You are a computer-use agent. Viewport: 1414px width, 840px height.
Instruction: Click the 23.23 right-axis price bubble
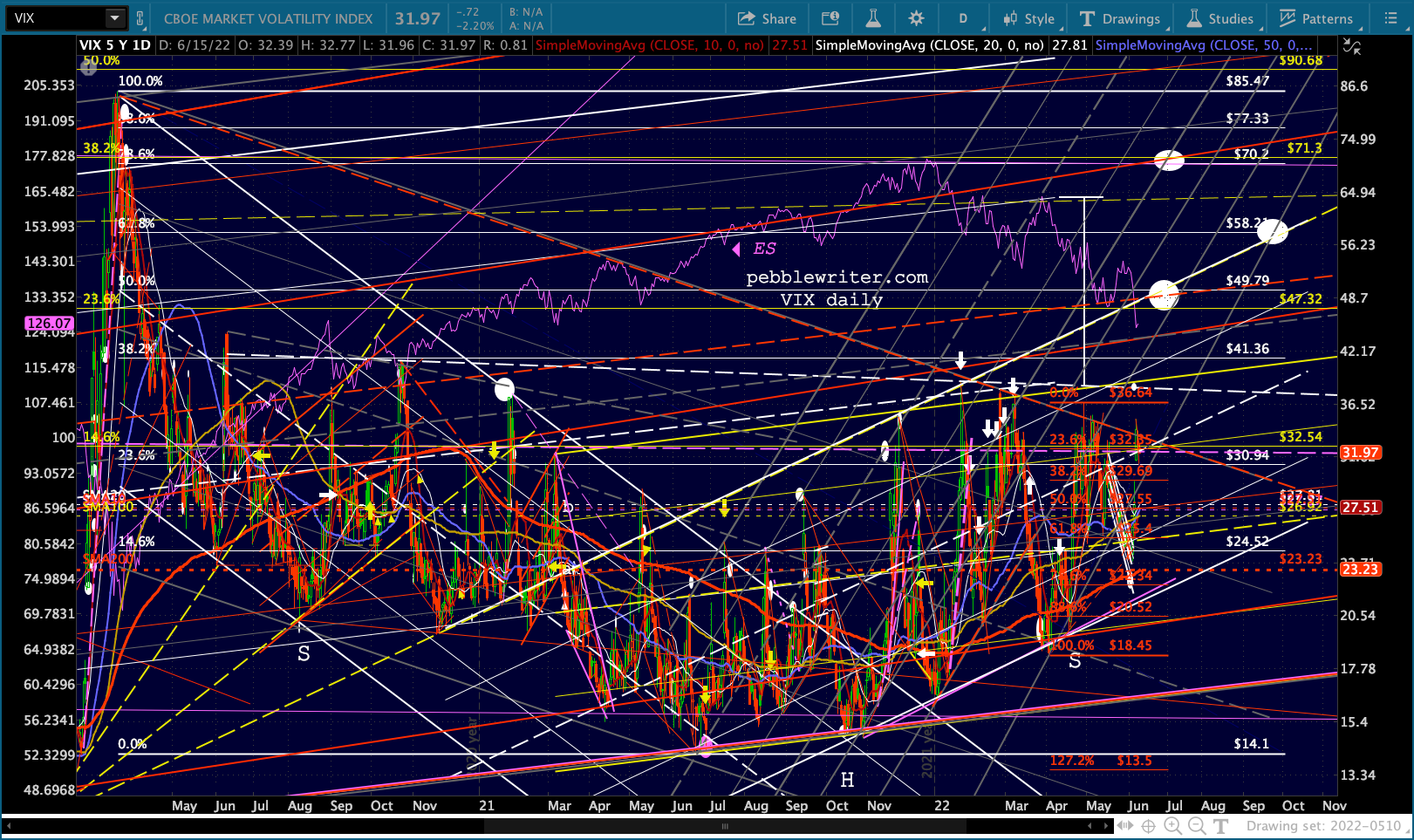pyautogui.click(x=1361, y=570)
